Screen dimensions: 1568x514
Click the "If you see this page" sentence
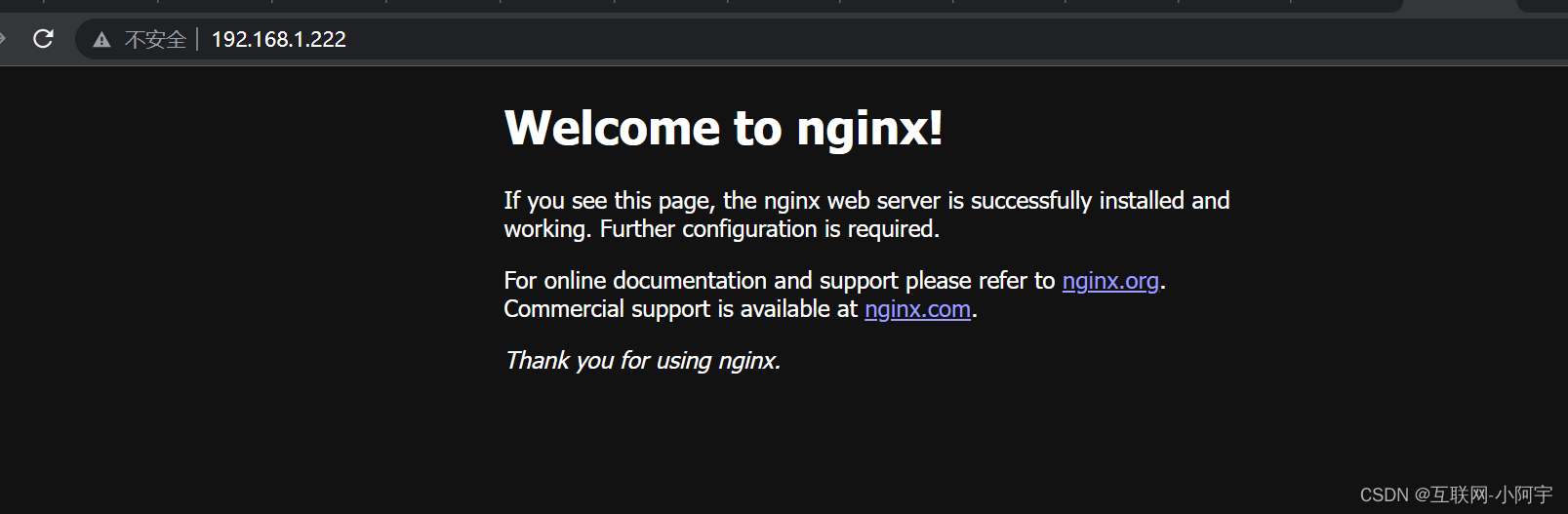[610, 201]
